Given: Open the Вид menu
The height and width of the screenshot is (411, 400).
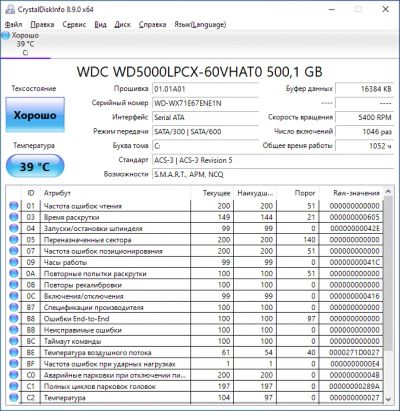Looking at the screenshot, I should (x=100, y=24).
